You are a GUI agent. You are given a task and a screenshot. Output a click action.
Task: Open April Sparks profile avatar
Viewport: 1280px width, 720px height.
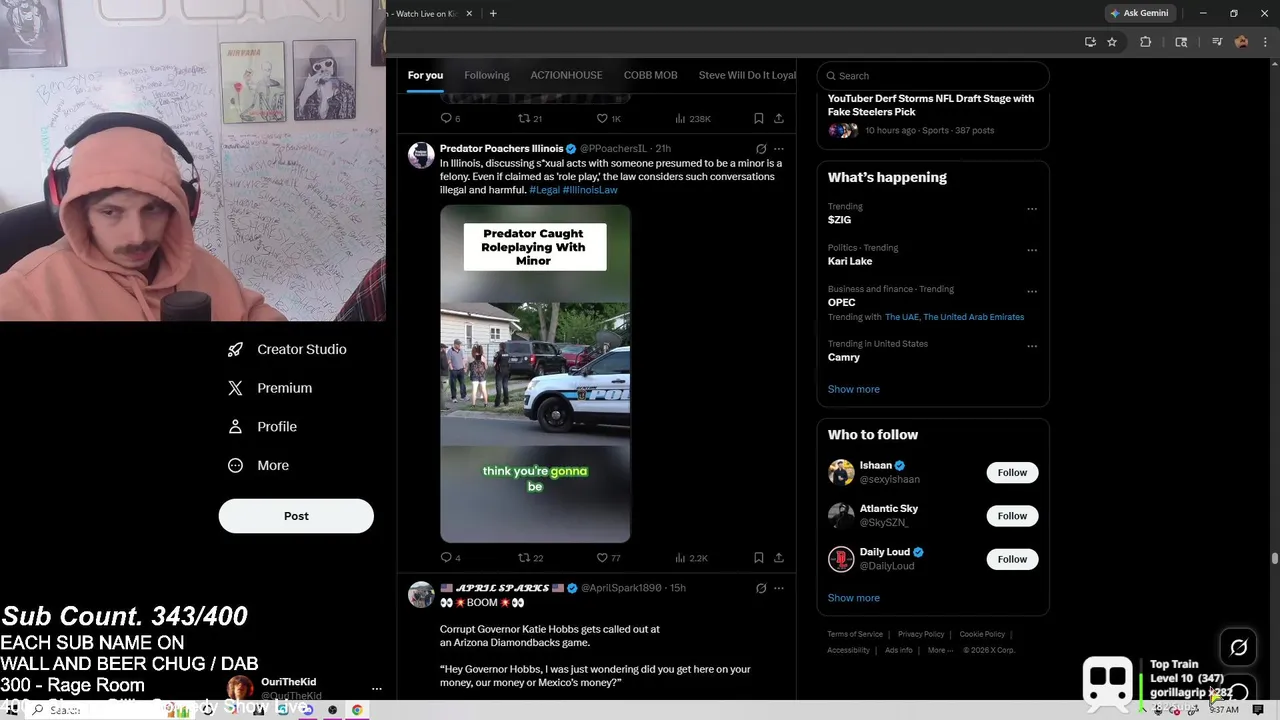tap(421, 594)
